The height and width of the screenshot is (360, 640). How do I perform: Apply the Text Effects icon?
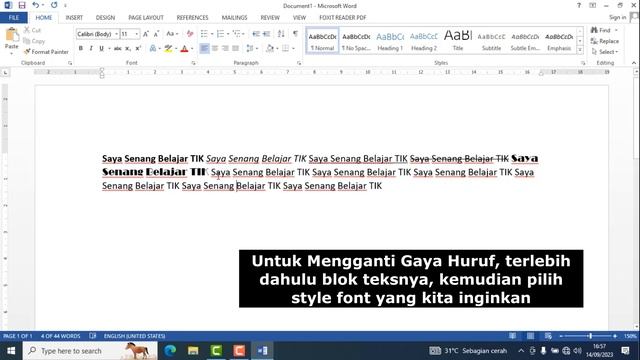[153, 48]
